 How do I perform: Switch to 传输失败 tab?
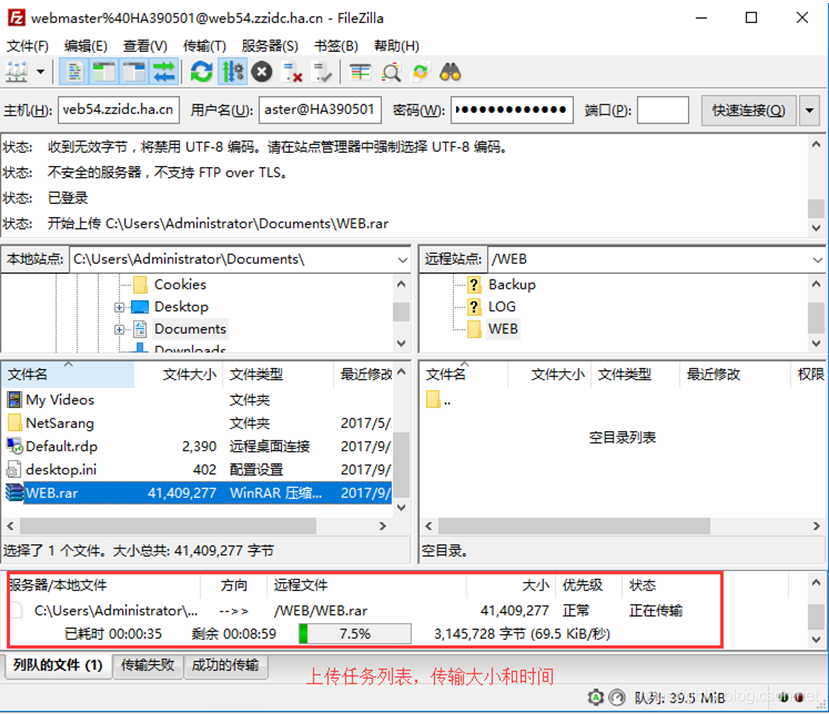[x=148, y=665]
